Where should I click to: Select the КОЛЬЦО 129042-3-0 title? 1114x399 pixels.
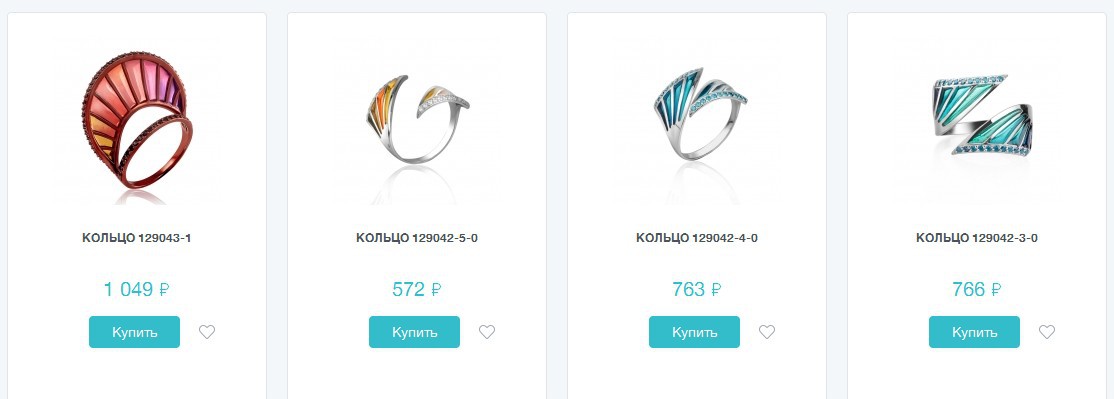[x=976, y=238]
